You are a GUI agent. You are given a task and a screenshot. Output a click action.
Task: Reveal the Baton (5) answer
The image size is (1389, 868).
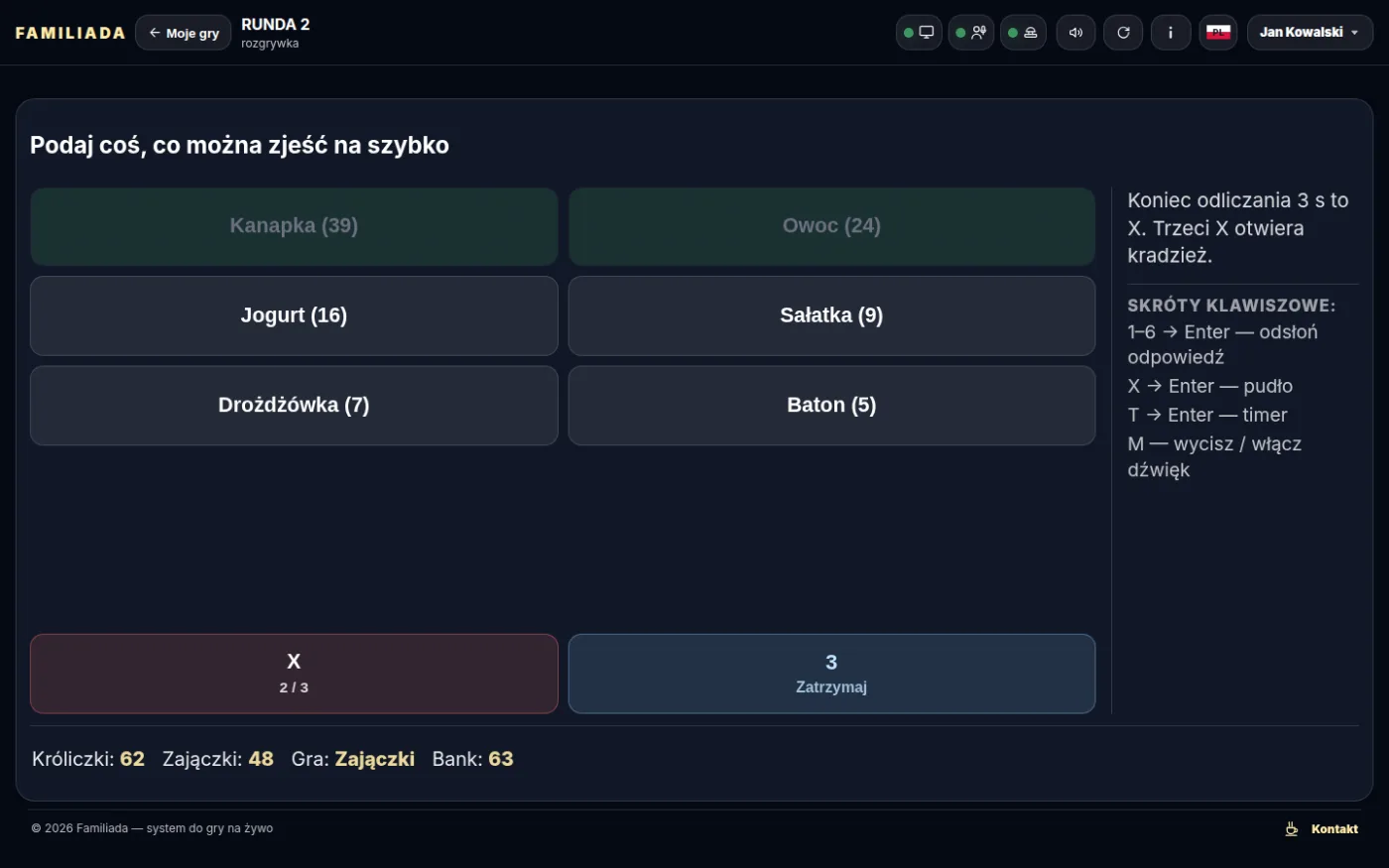click(x=831, y=405)
